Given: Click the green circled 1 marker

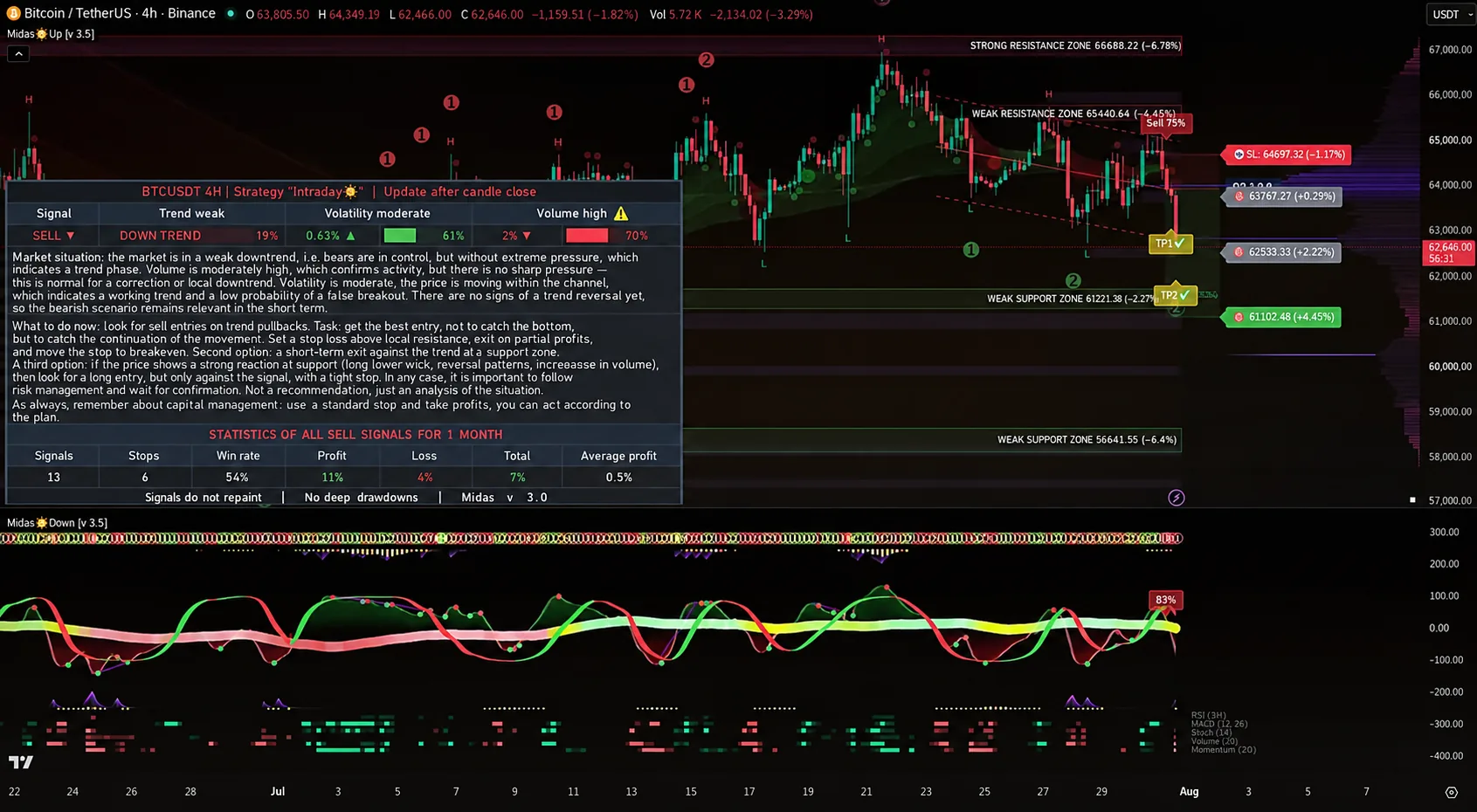Looking at the screenshot, I should pos(970,250).
